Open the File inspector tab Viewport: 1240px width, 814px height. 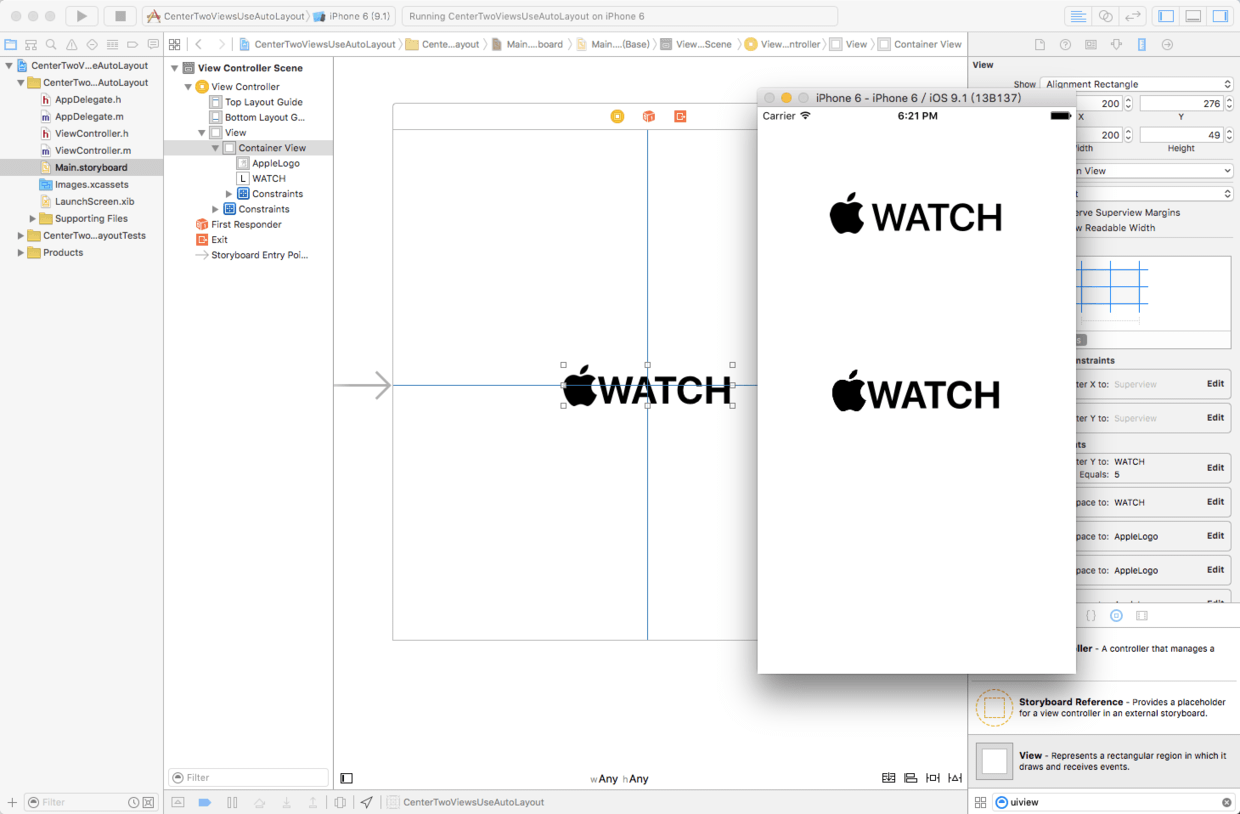click(1040, 45)
